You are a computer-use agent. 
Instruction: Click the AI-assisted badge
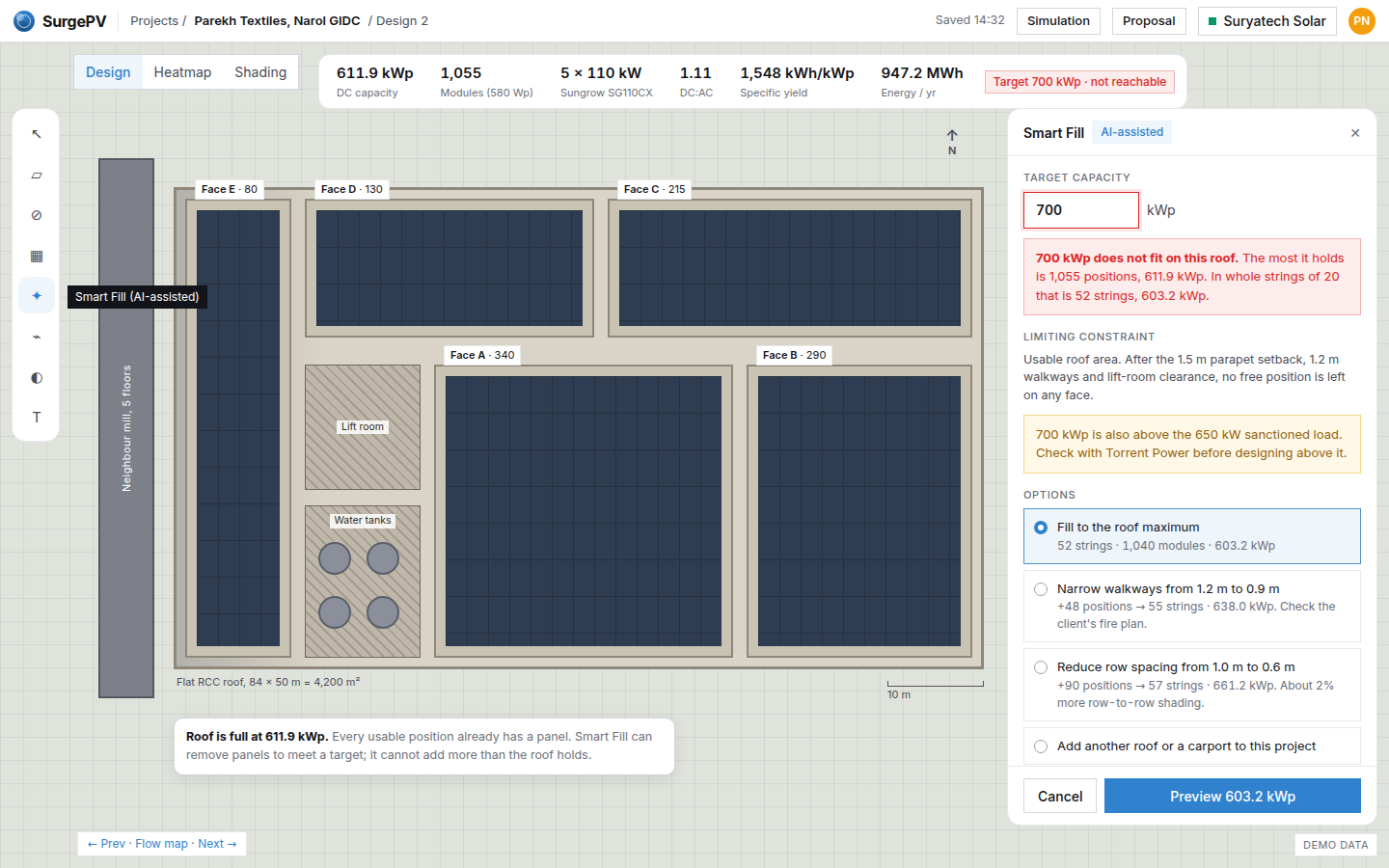(1132, 132)
